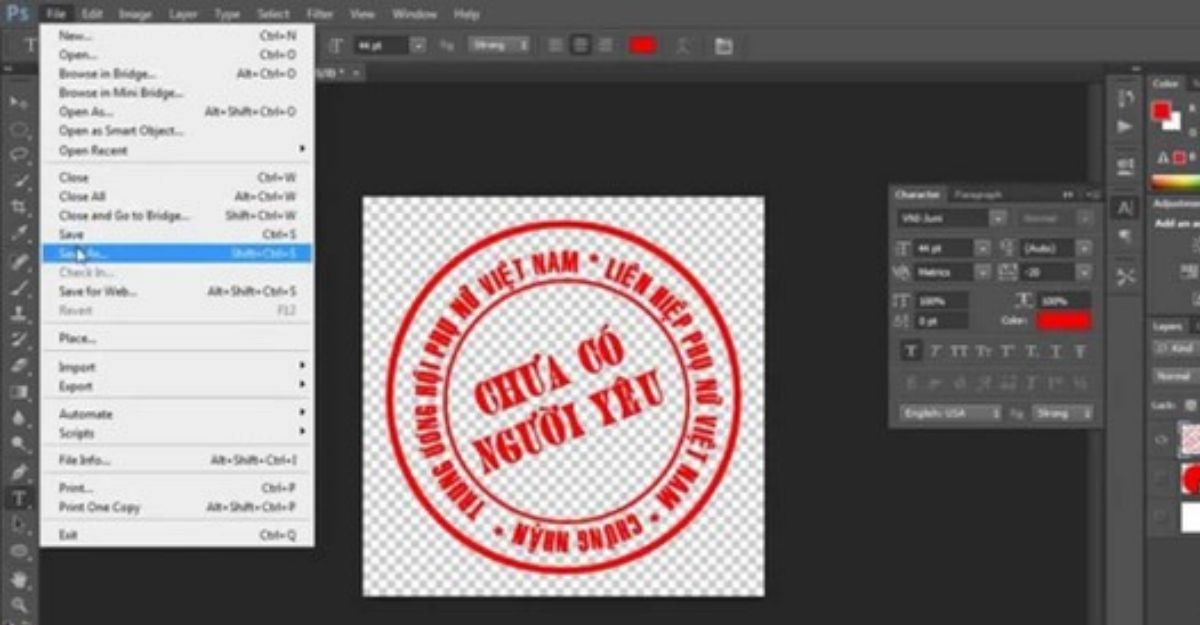Click foreground color swatch in Color panel
1200x625 pixels.
[x=1161, y=111]
